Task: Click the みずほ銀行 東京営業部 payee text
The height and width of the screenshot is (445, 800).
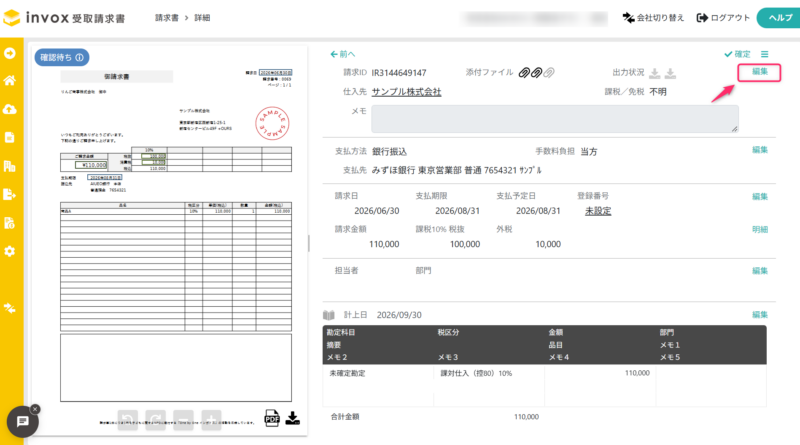Action: pyautogui.click(x=456, y=170)
